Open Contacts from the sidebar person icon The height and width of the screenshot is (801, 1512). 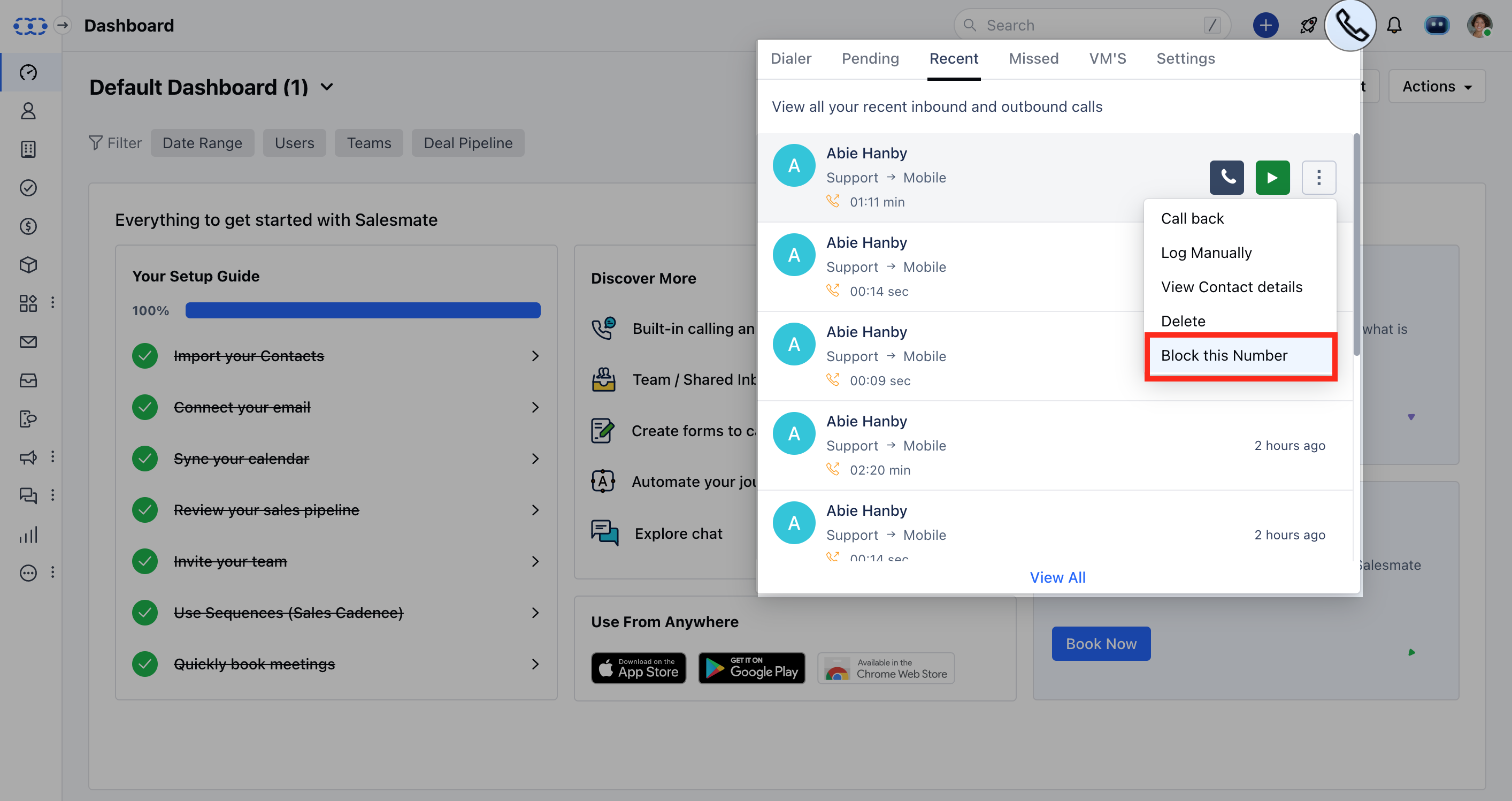pos(28,111)
